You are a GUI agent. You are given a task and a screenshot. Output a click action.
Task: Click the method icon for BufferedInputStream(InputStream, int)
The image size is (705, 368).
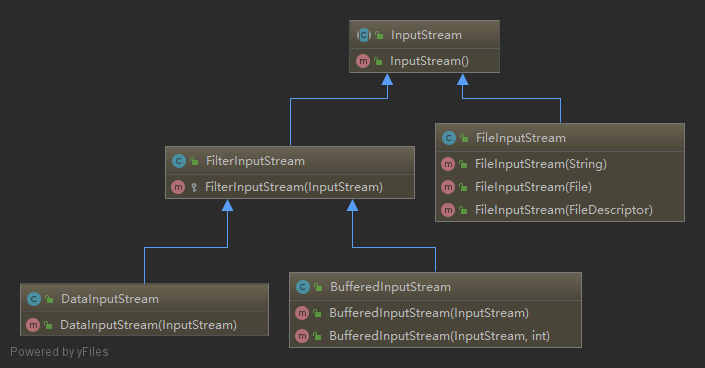(x=302, y=336)
